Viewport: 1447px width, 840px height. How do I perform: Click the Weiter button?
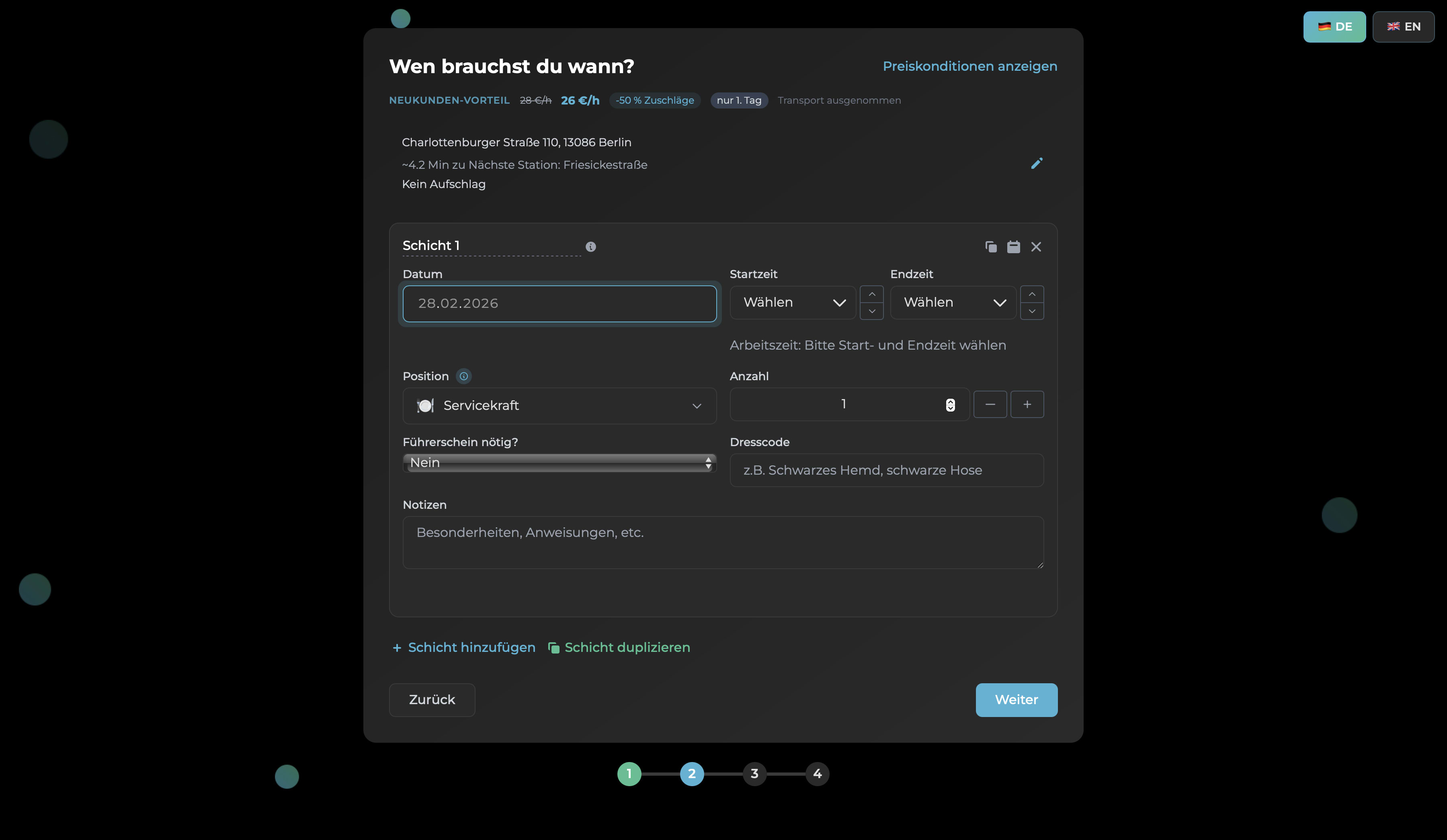click(1016, 700)
